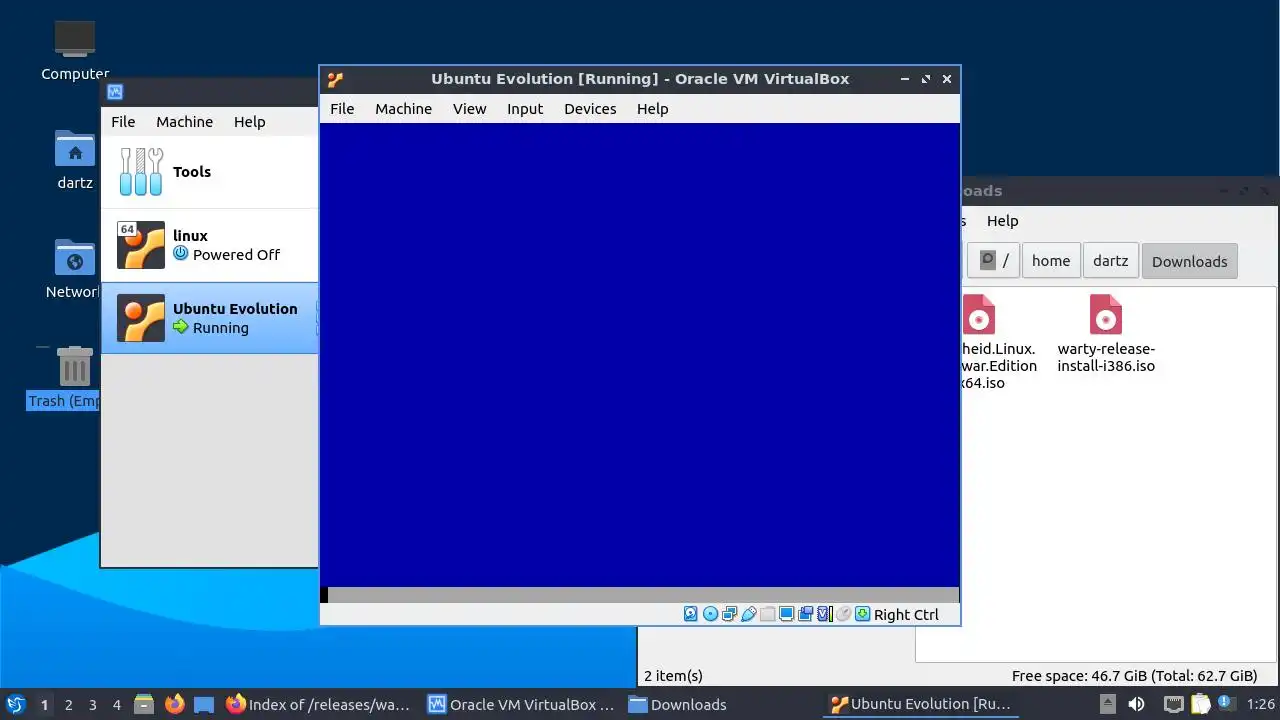The image size is (1280, 720).
Task: Switch to workspace 2 in the pager
Action: 68,704
